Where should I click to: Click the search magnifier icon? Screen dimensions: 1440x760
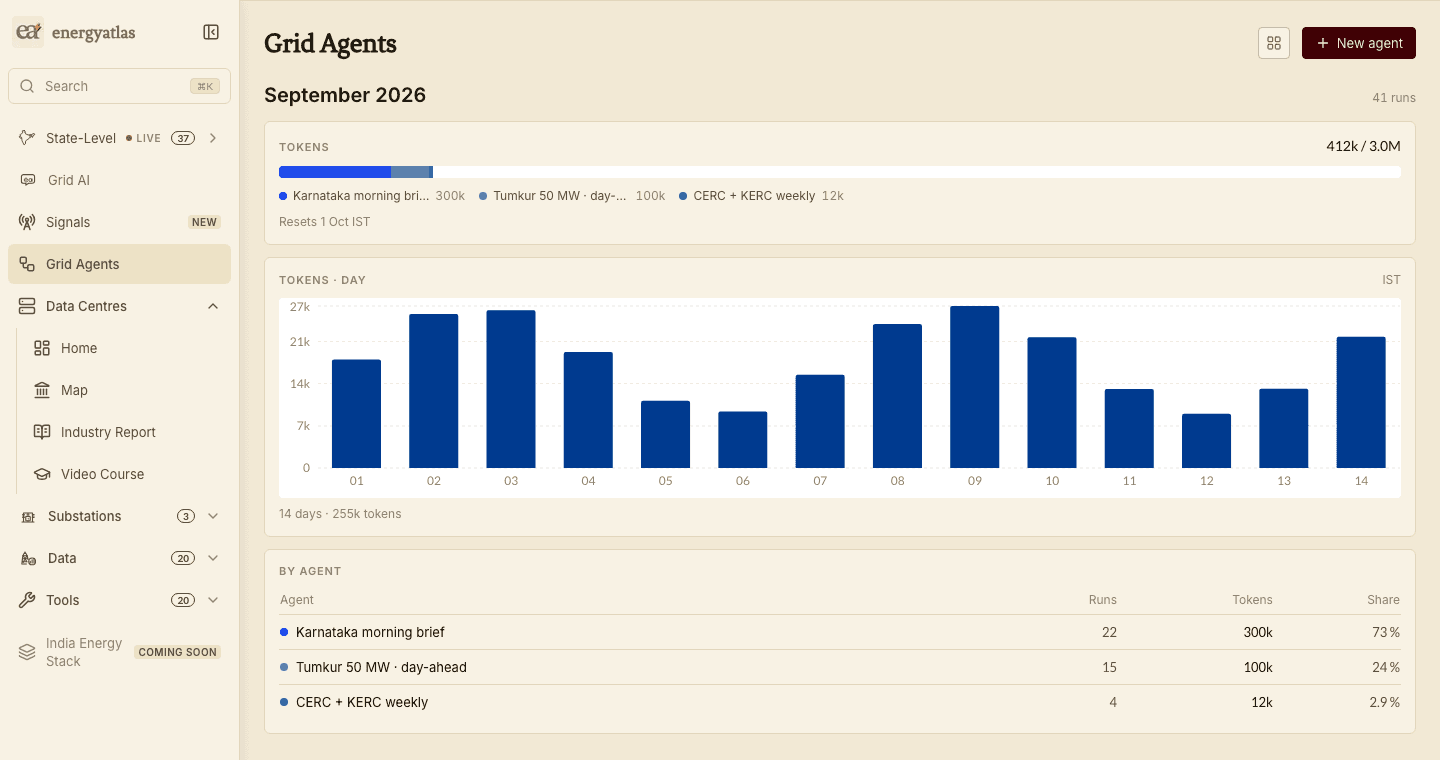27,86
